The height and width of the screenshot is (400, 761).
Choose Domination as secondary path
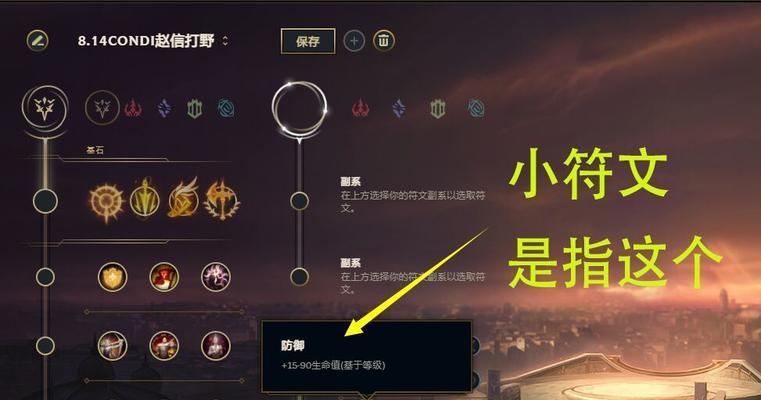click(x=360, y=108)
